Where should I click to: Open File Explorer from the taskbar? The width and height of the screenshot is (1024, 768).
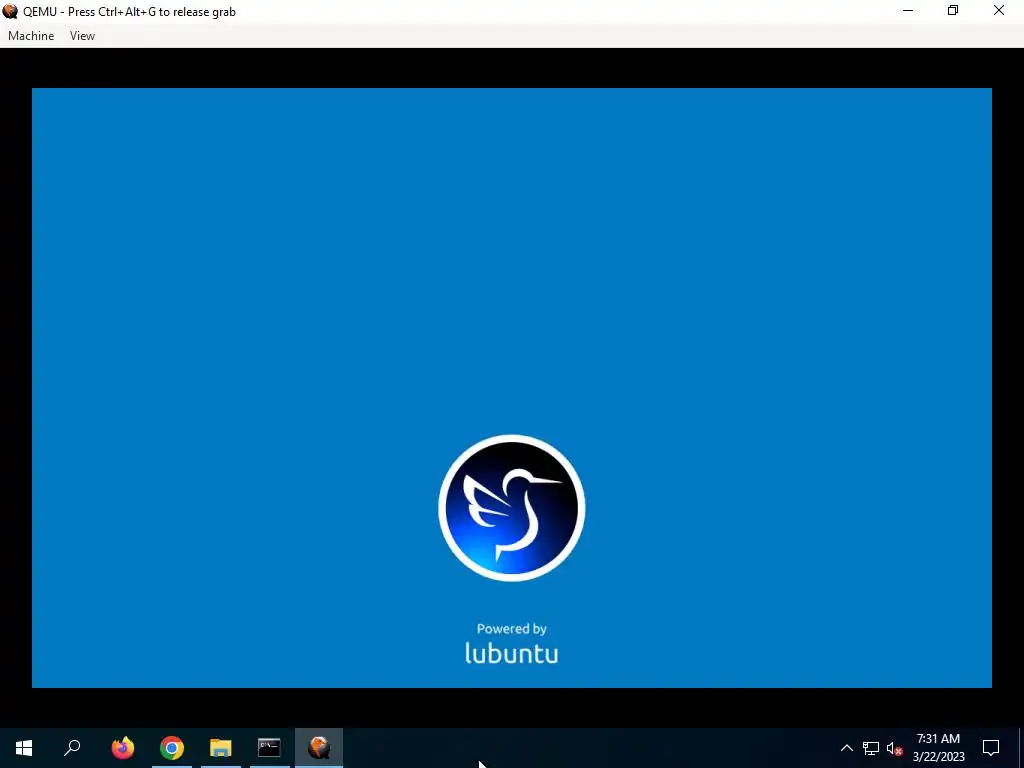click(x=221, y=748)
